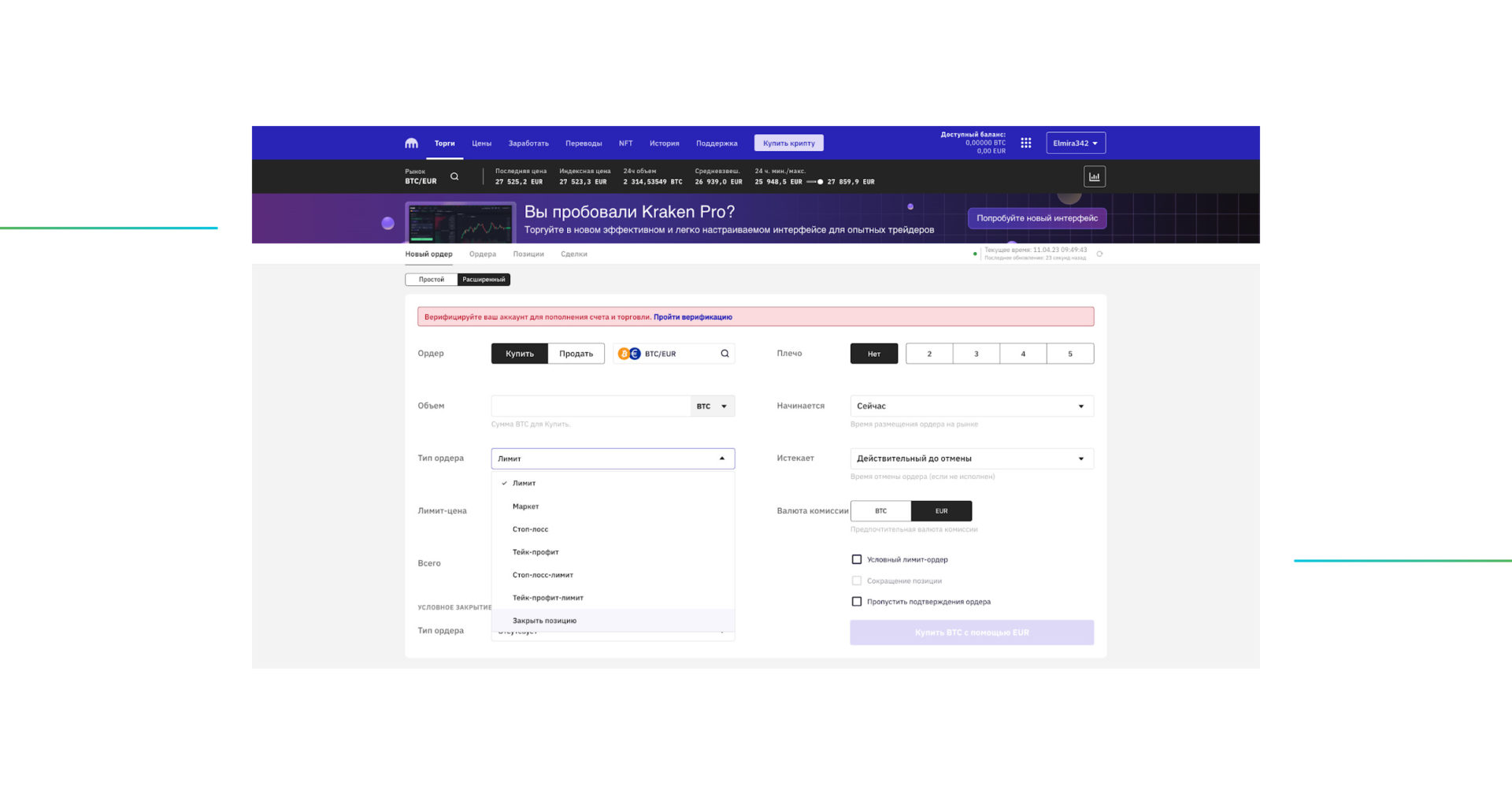1512x794 pixels.
Task: Select leverage level 5
Action: point(1070,354)
